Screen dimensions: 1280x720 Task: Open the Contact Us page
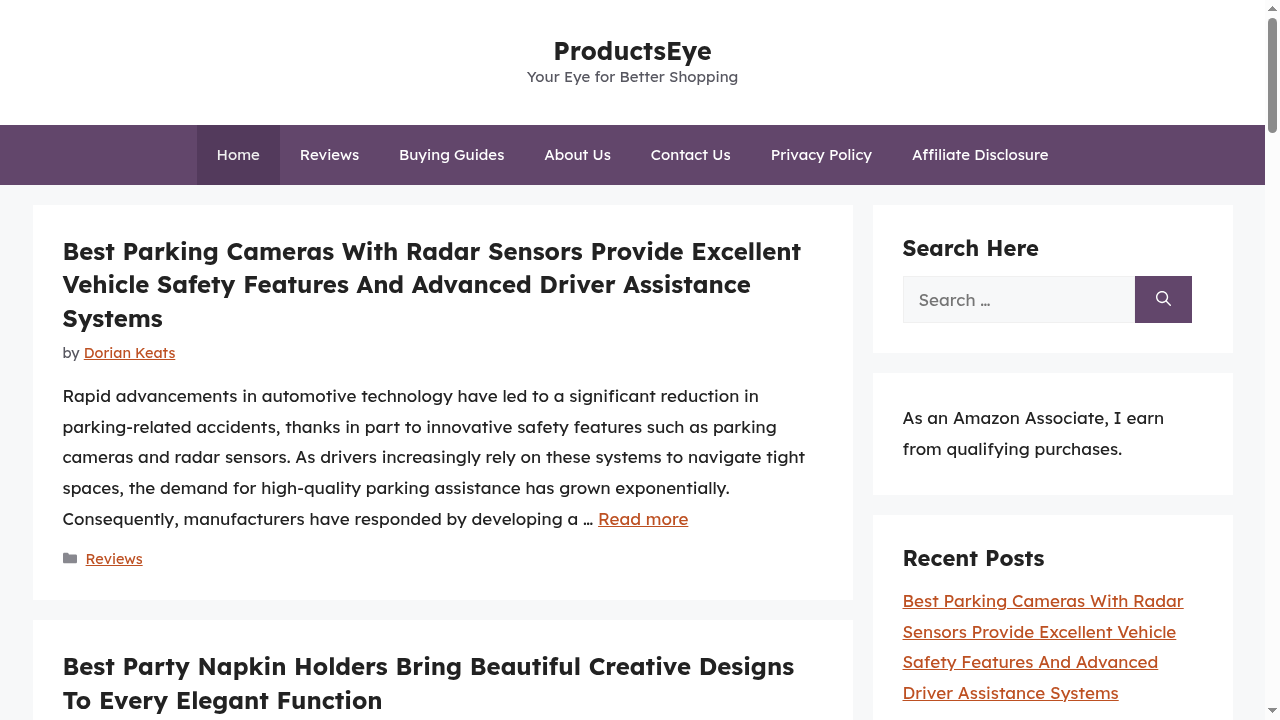click(690, 155)
